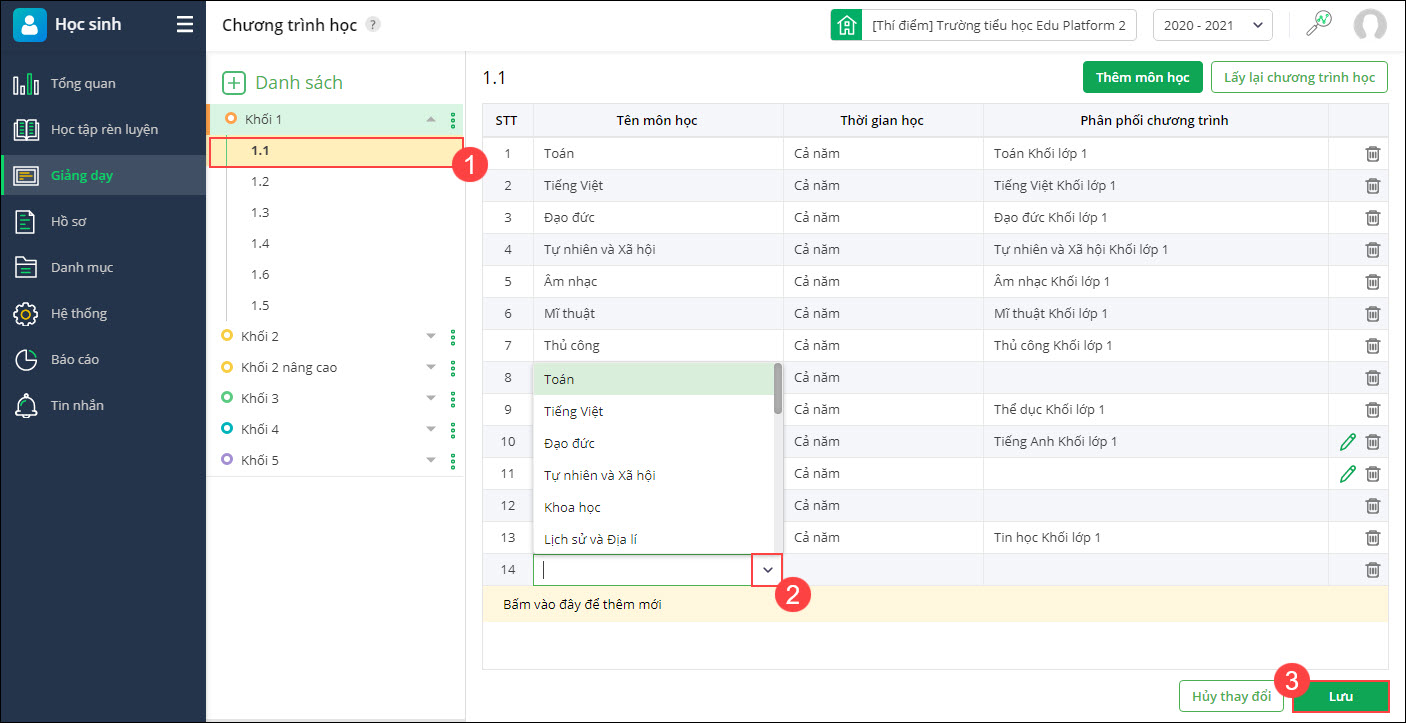This screenshot has width=1406, height=723.
Task: Delete the Toán subject row
Action: (1372, 154)
